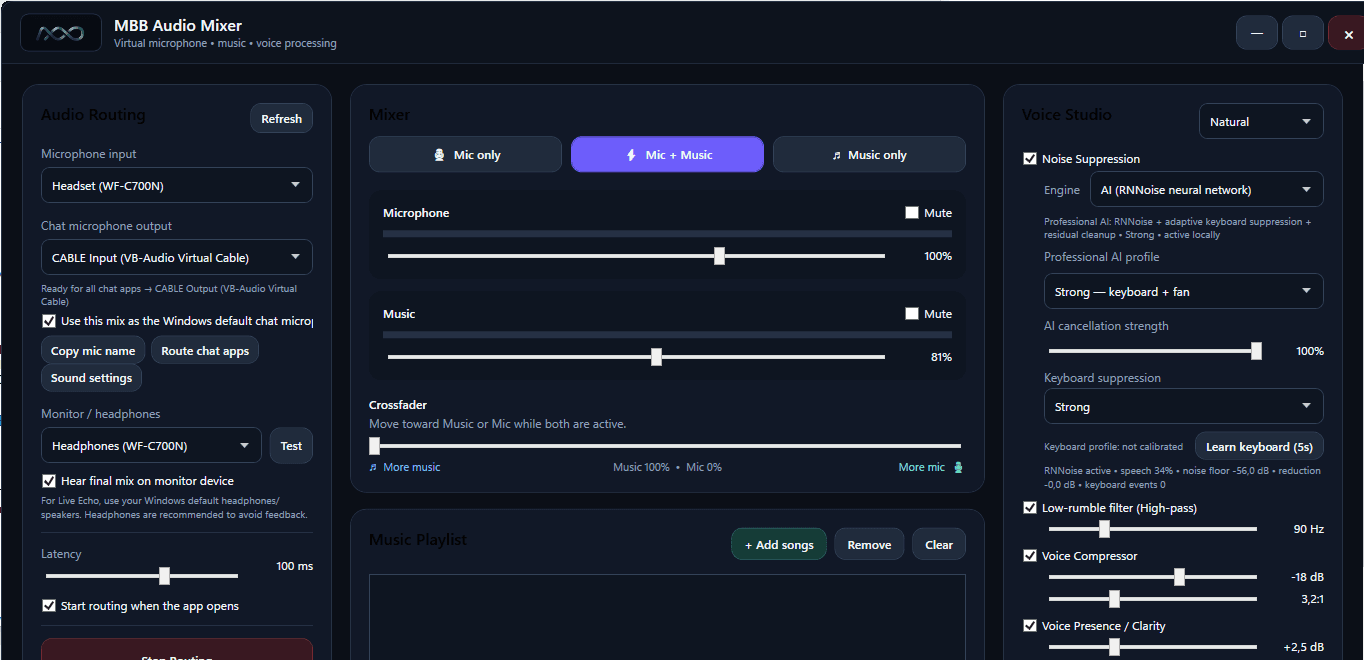1364x660 pixels.
Task: Click the AI cancellation strength slider handle
Action: pyautogui.click(x=1256, y=351)
